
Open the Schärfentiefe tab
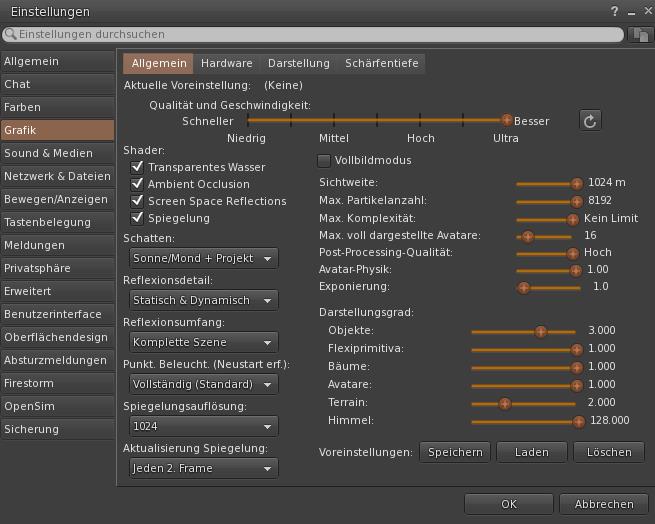[x=381, y=63]
